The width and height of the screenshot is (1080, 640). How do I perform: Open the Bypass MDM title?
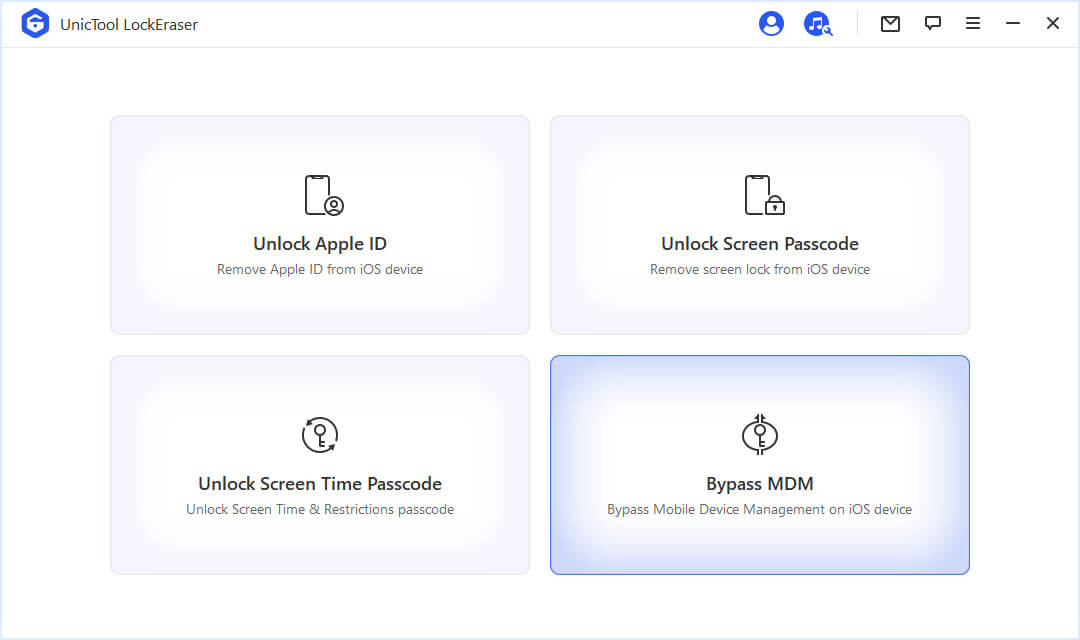click(760, 484)
